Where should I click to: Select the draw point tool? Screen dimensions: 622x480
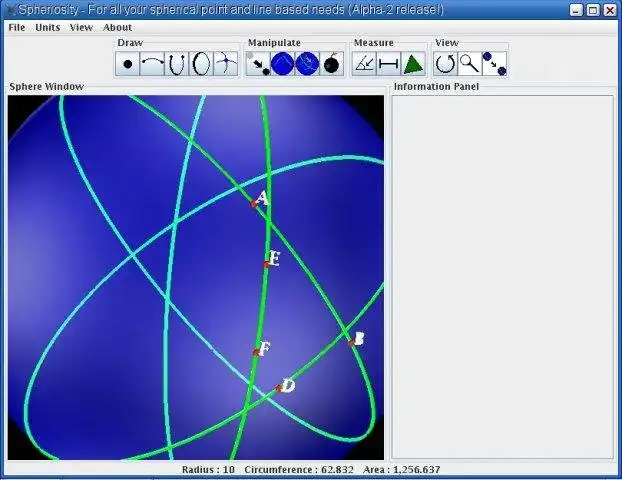[x=128, y=64]
